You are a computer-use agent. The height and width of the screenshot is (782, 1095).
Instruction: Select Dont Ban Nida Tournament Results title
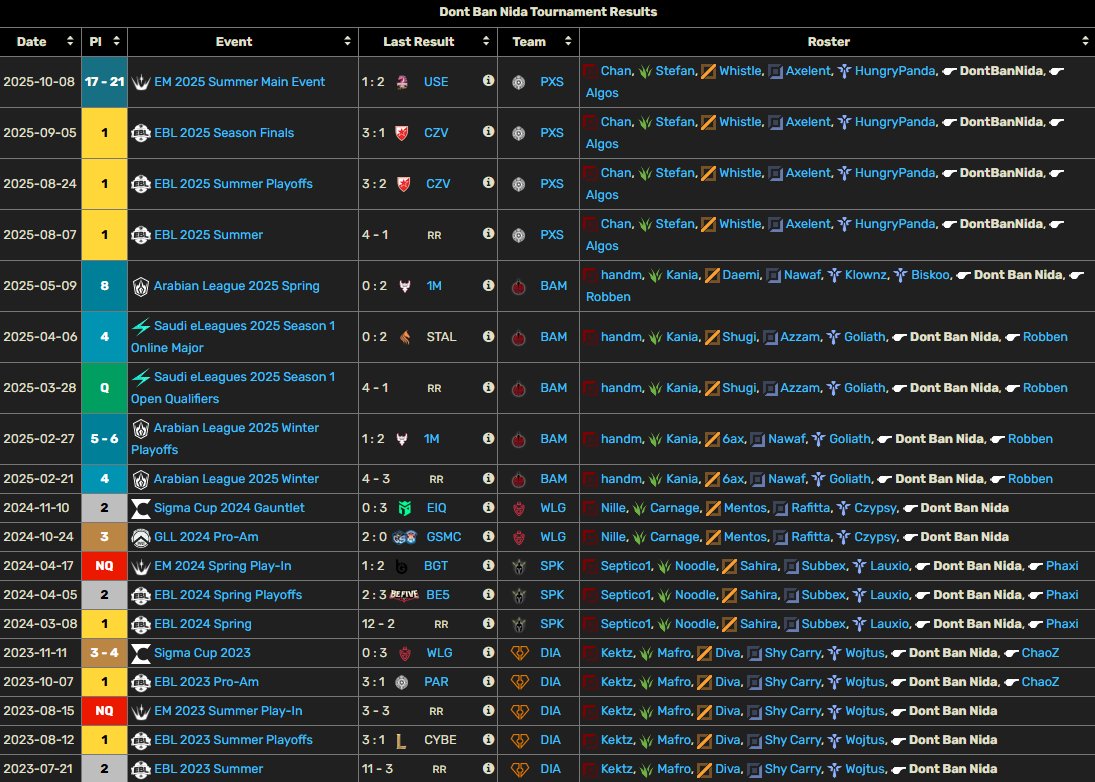coord(548,12)
